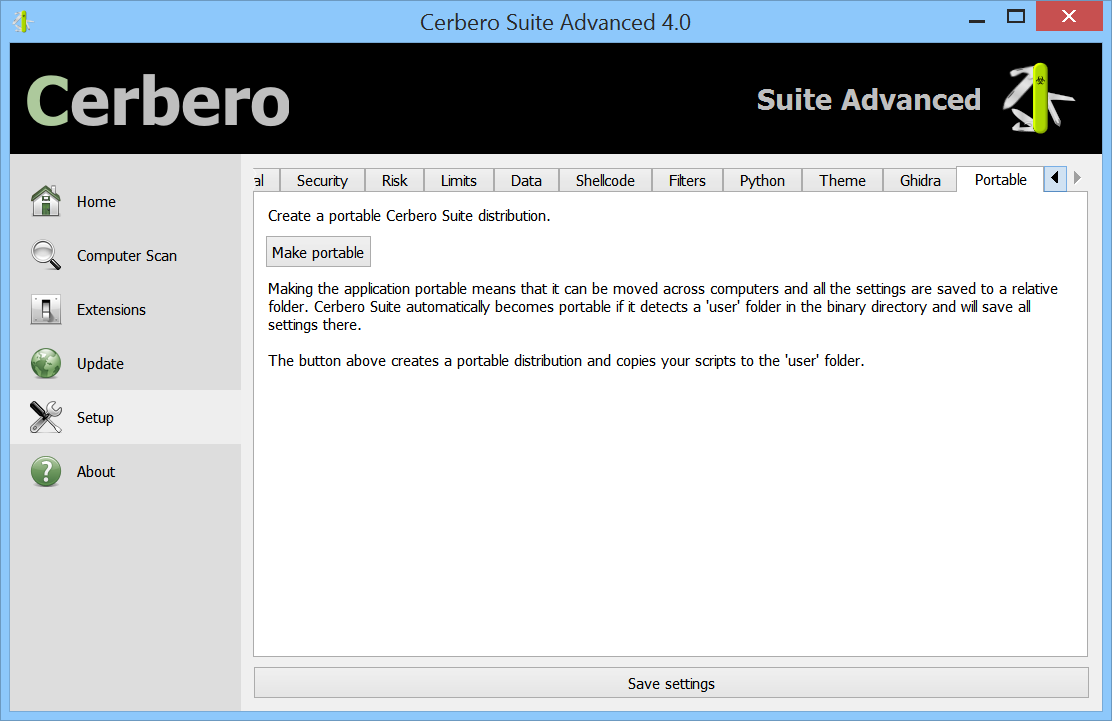Select the About sidebar label
1112x721 pixels.
click(96, 471)
